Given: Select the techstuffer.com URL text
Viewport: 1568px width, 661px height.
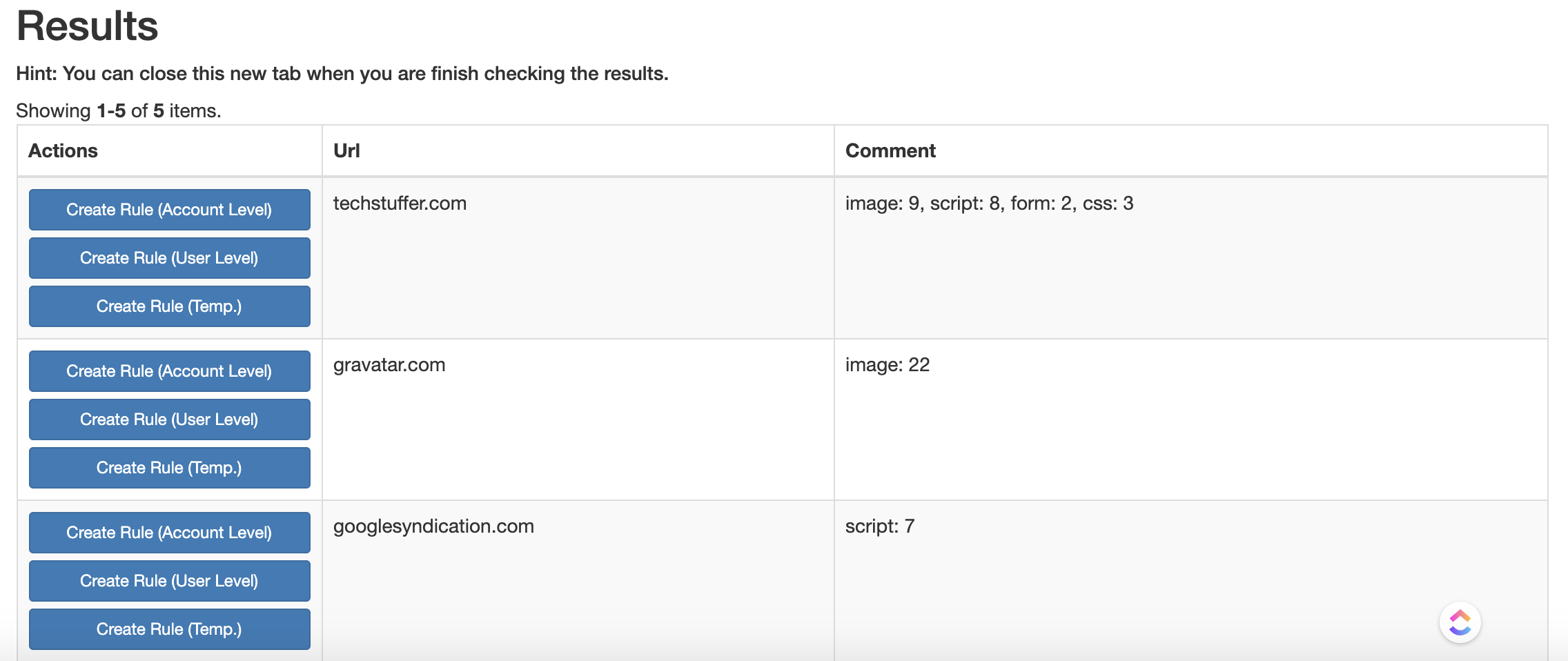Looking at the screenshot, I should click(400, 204).
